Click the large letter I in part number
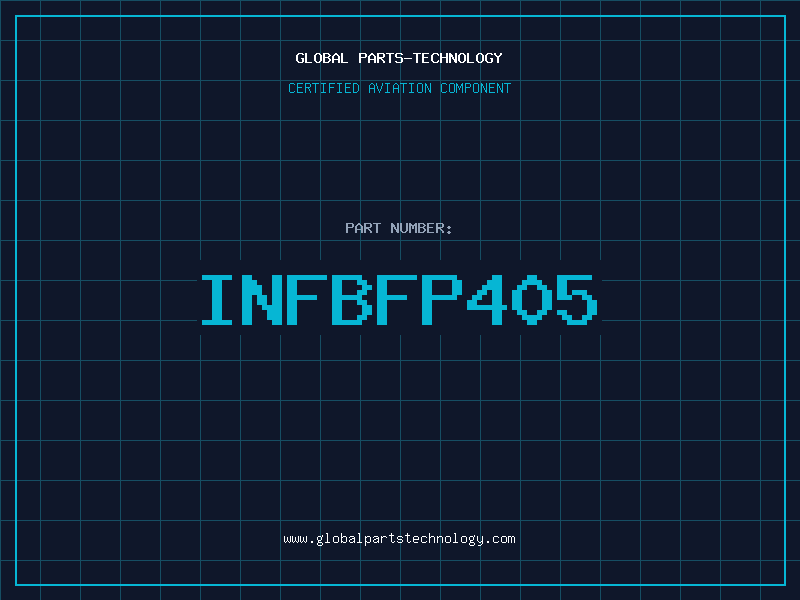800x600 pixels. click(217, 300)
